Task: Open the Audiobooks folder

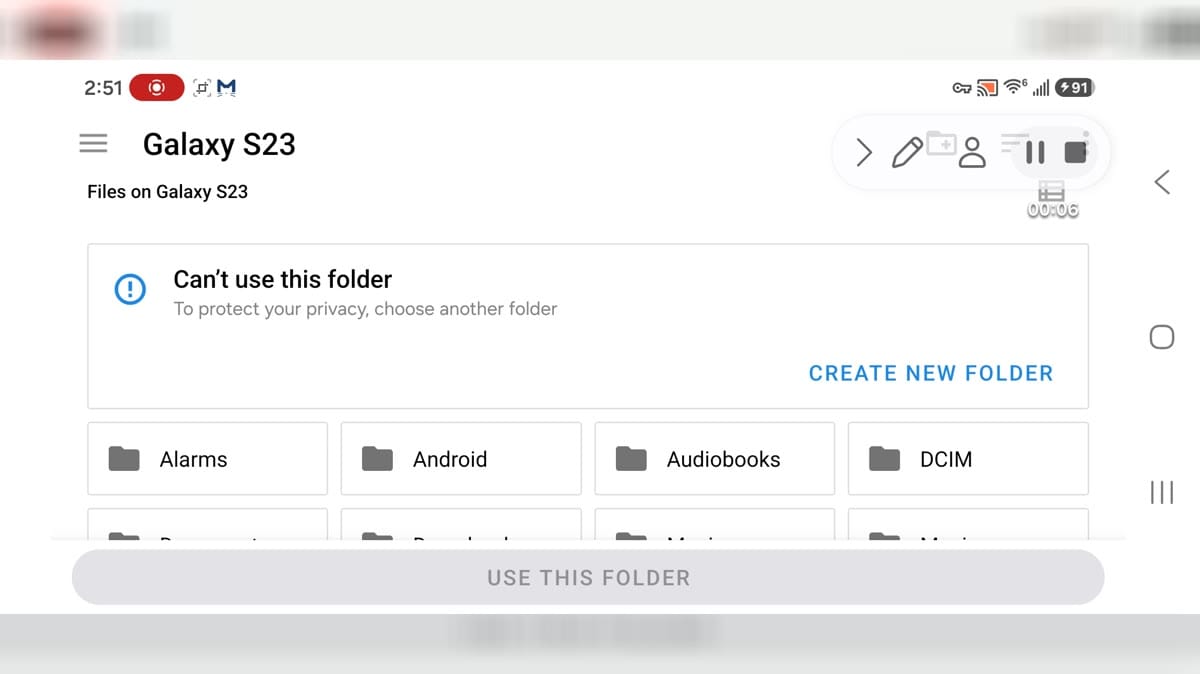Action: [x=714, y=459]
